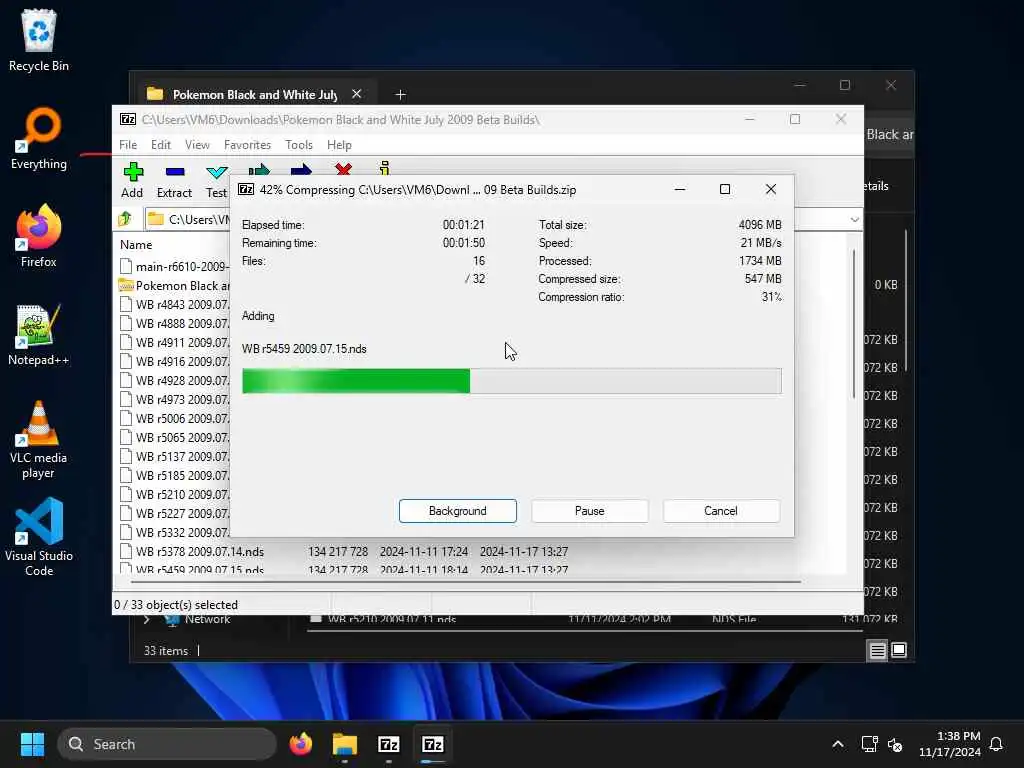Viewport: 1024px width, 768px height.
Task: Click the active 7-Zip progress taskbar icon
Action: pyautogui.click(x=432, y=744)
